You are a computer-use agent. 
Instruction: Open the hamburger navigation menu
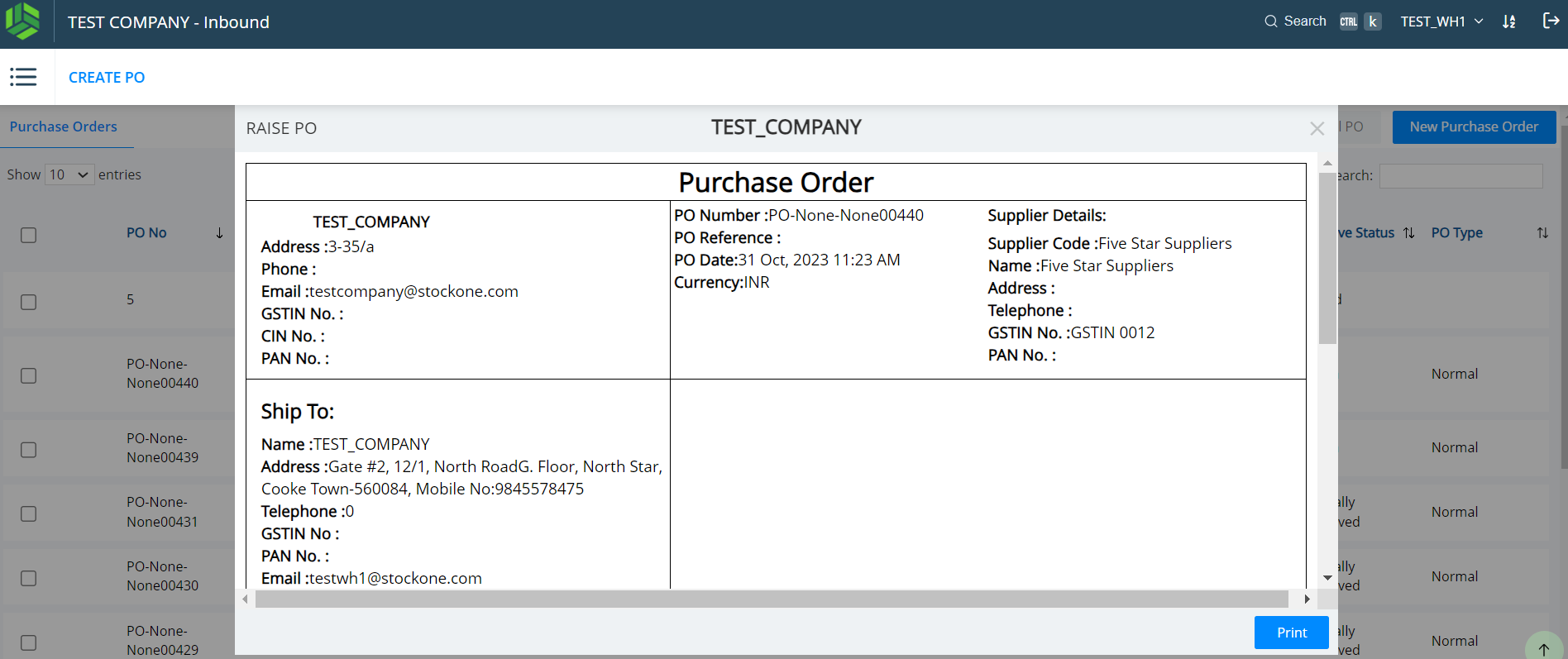click(x=23, y=77)
